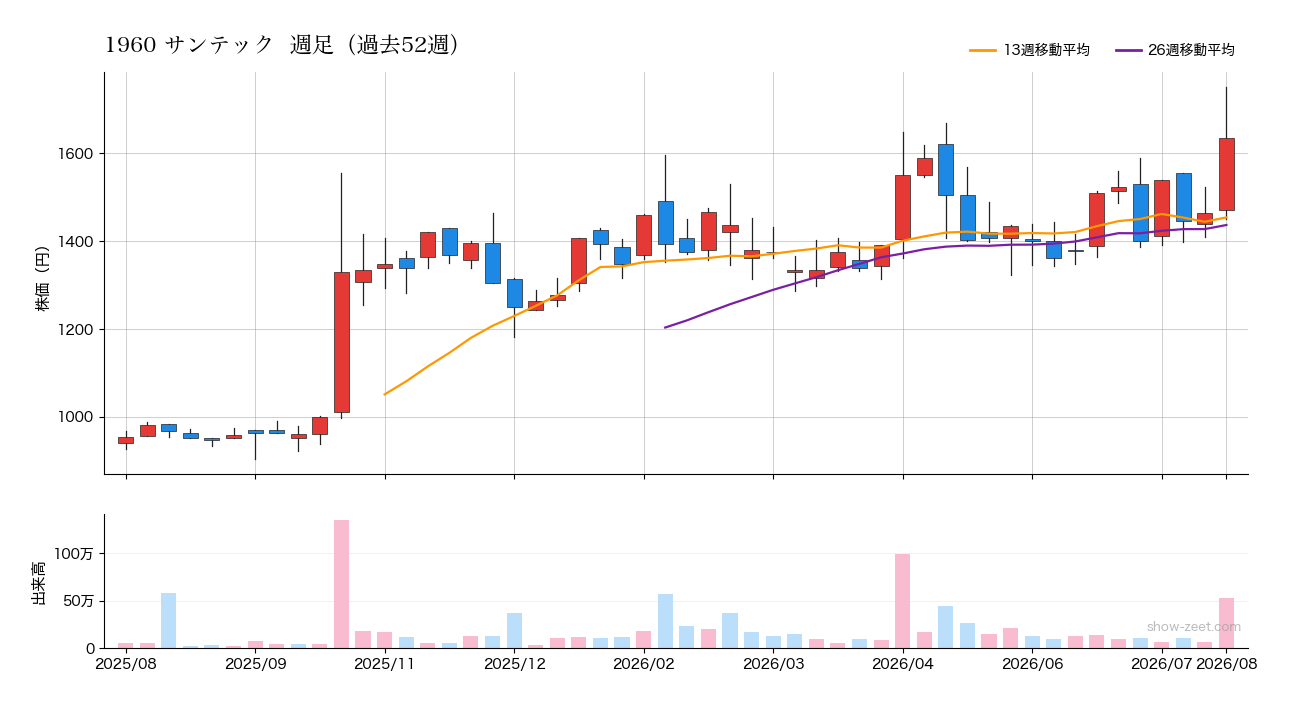The width and height of the screenshot is (1300, 720).
Task: Click the 2025/09 date label
Action: point(255,664)
